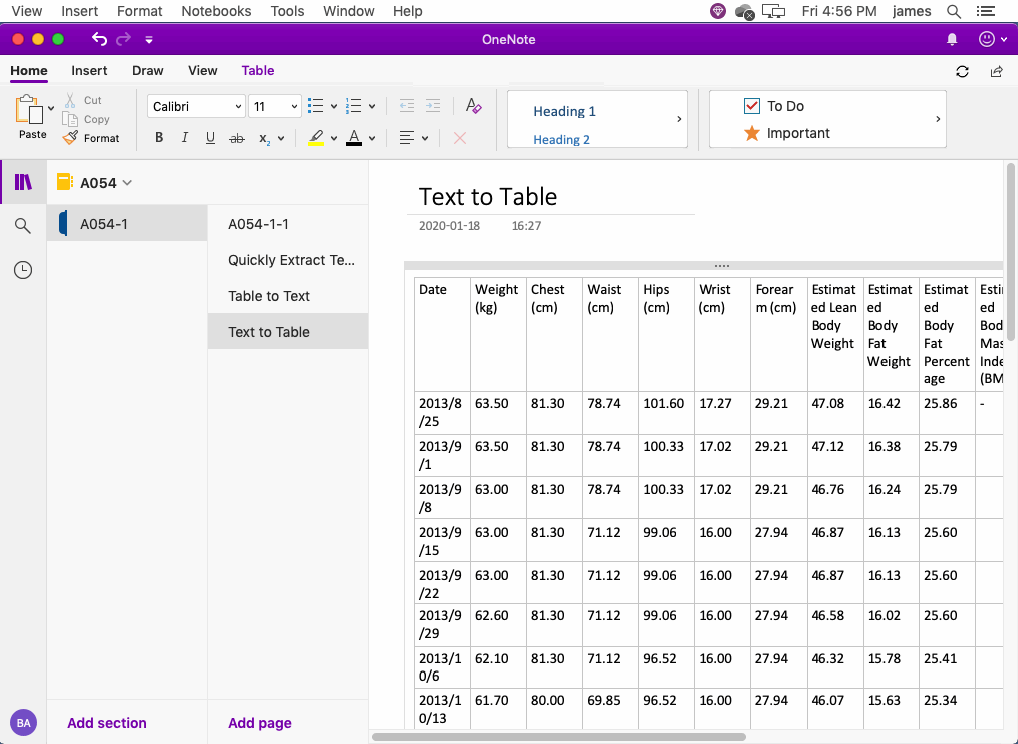This screenshot has width=1018, height=744.
Task: Apply the Important star tag
Action: coord(787,133)
